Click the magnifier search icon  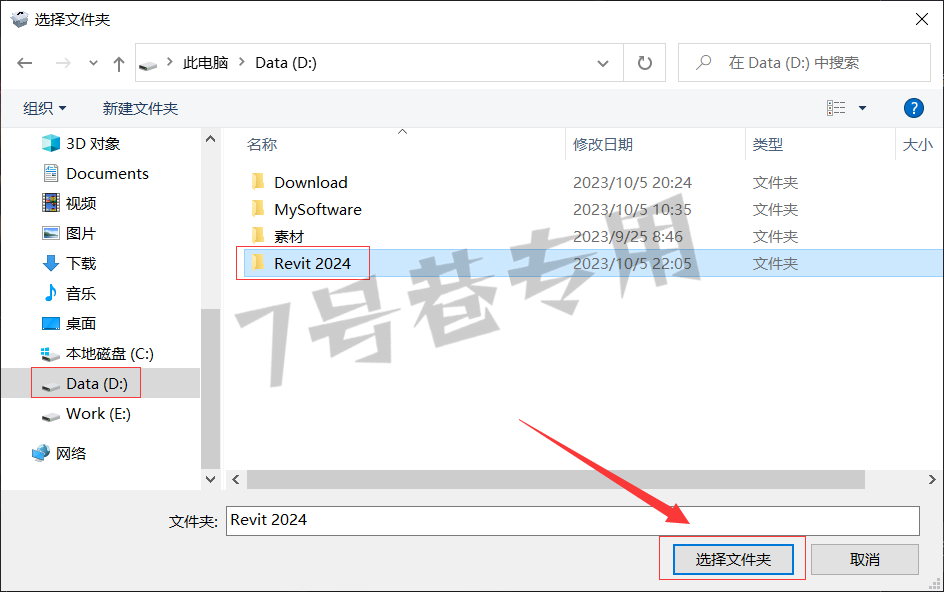(703, 62)
